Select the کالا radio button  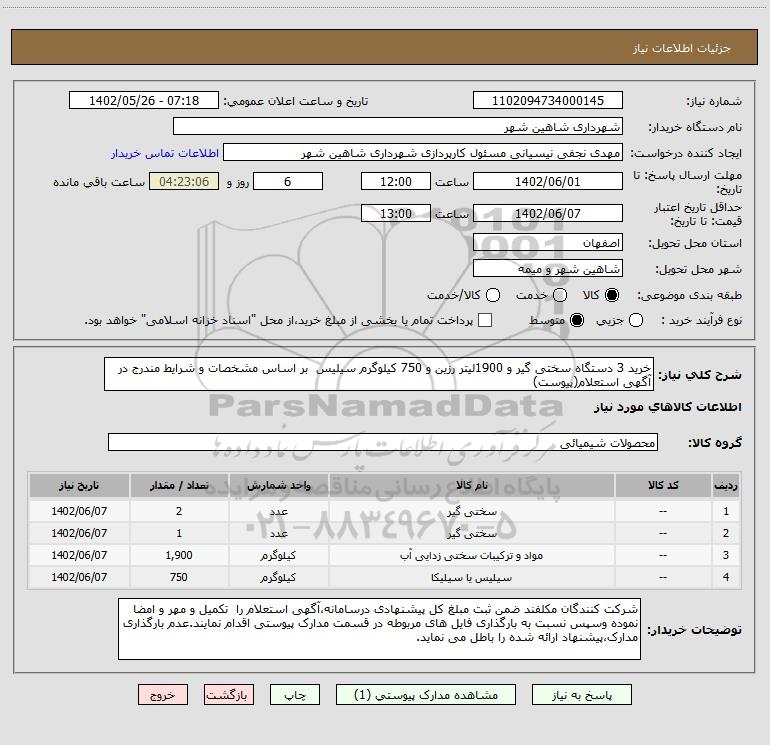click(x=612, y=295)
